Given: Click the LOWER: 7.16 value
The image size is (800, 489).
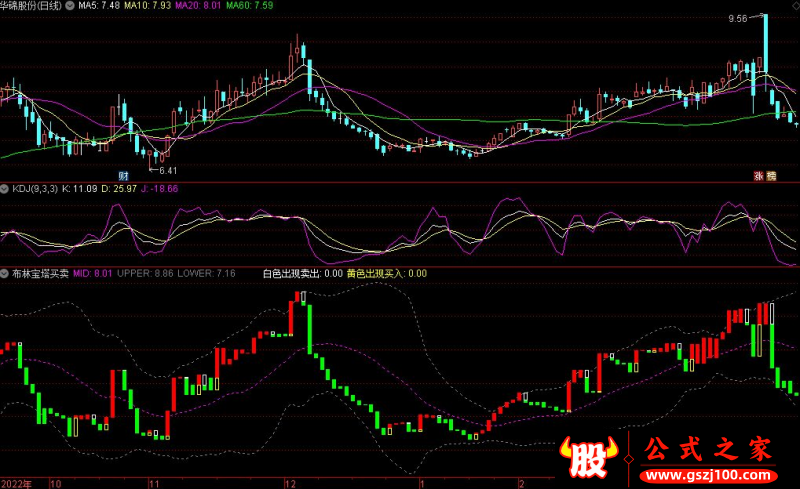Looking at the screenshot, I should click(x=206, y=274).
